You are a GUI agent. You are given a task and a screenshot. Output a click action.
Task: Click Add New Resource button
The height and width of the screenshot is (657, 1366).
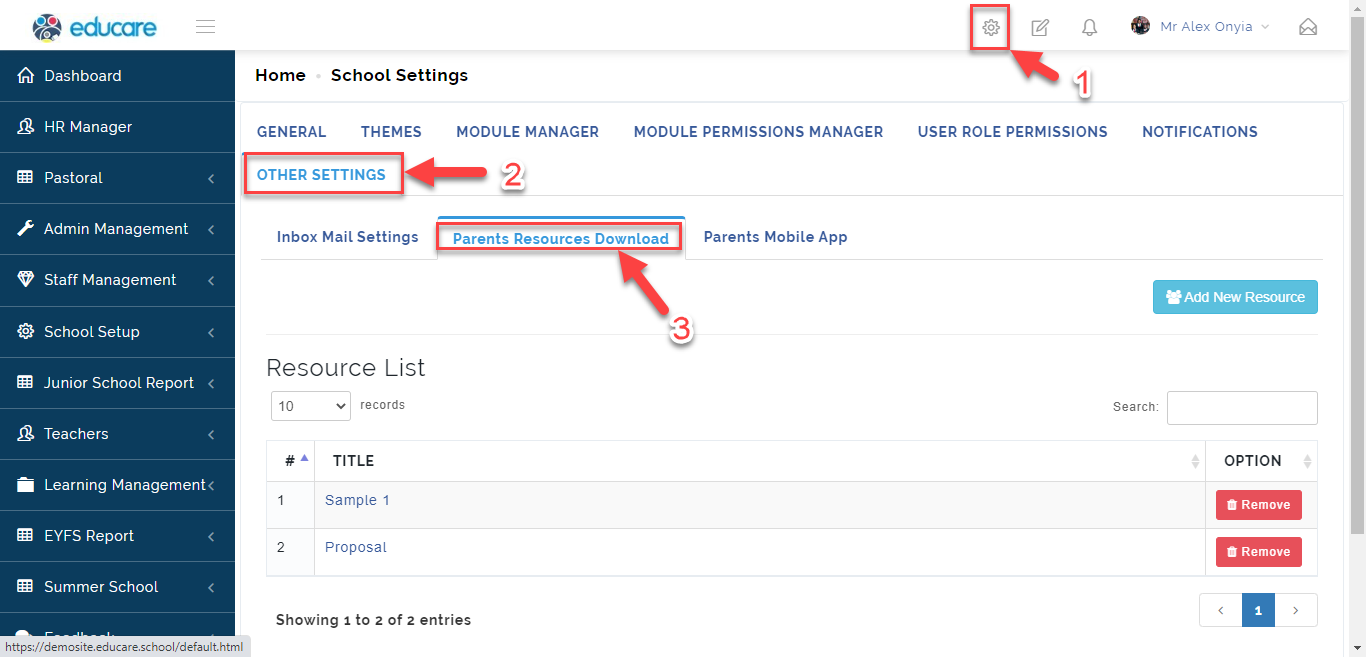pos(1235,297)
